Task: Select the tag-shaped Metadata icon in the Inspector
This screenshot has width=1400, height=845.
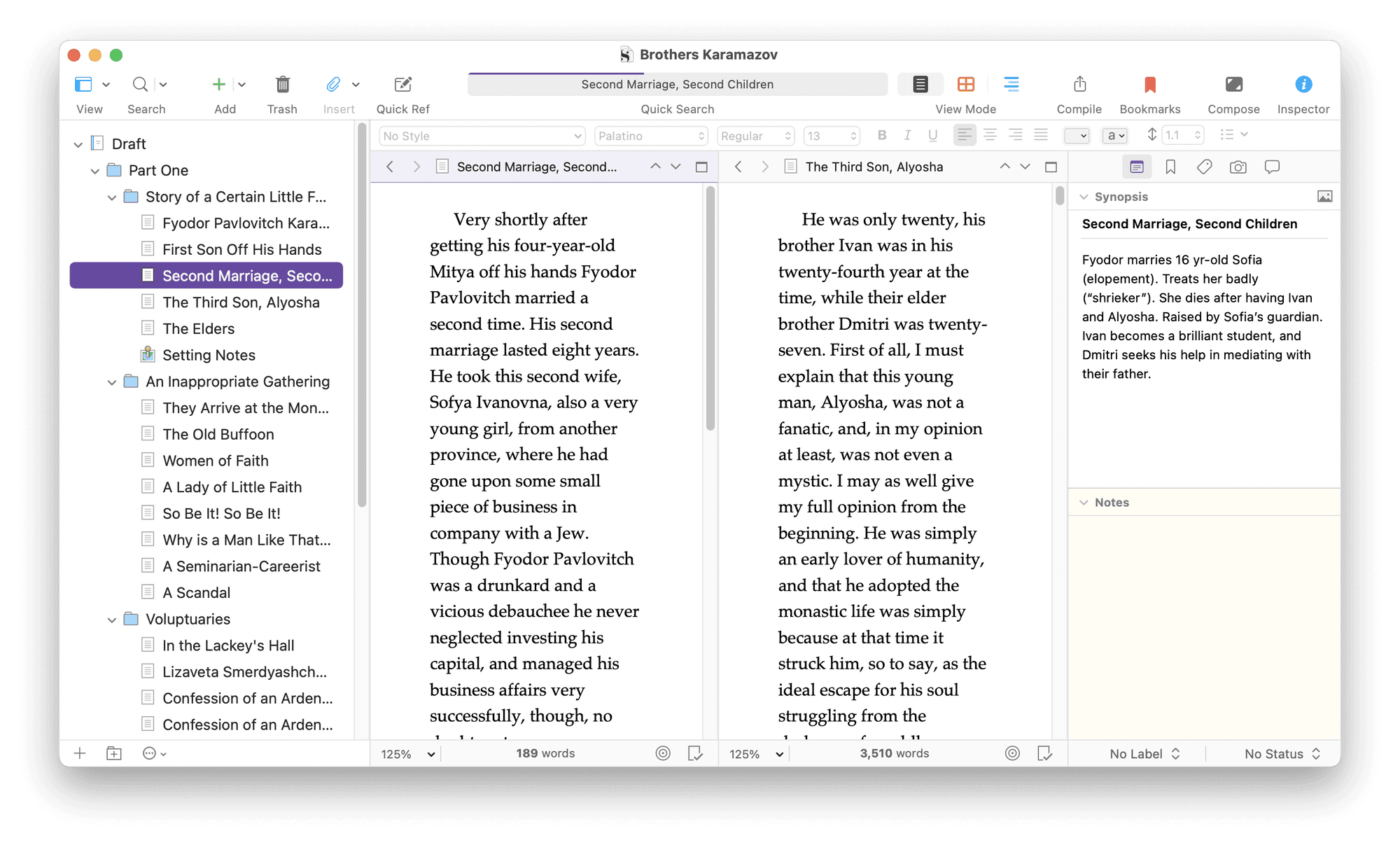Action: pyautogui.click(x=1205, y=167)
